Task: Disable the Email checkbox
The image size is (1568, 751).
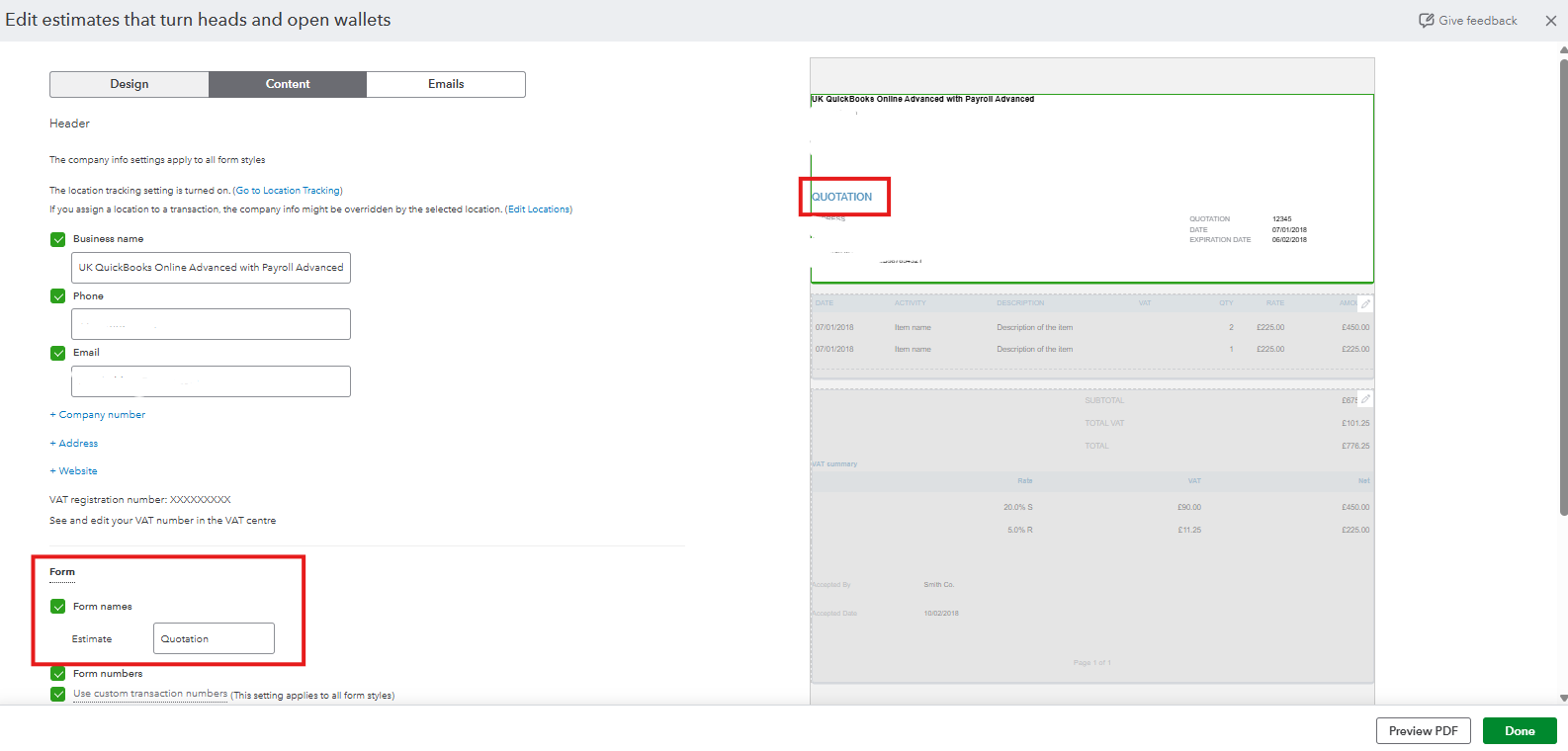Action: [58, 353]
